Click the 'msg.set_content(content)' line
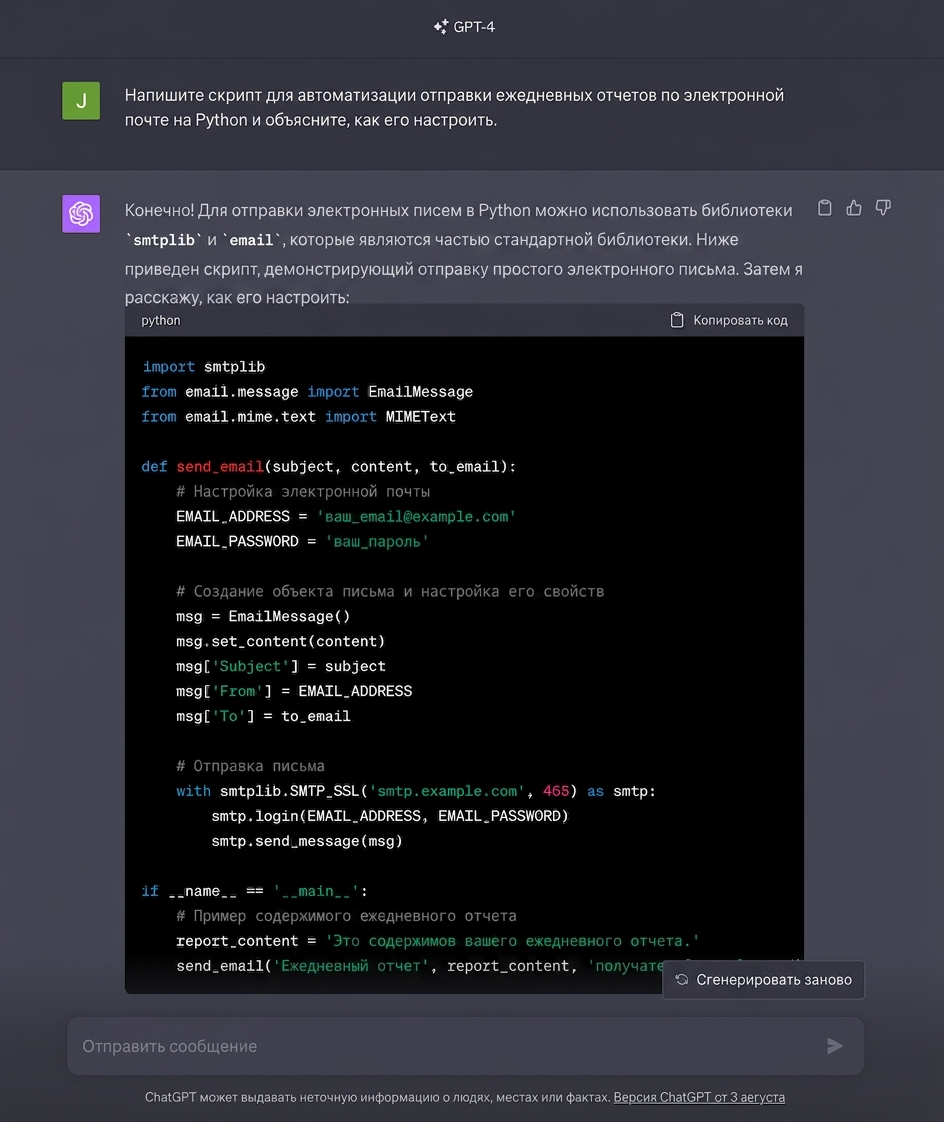The image size is (944, 1122). 281,641
